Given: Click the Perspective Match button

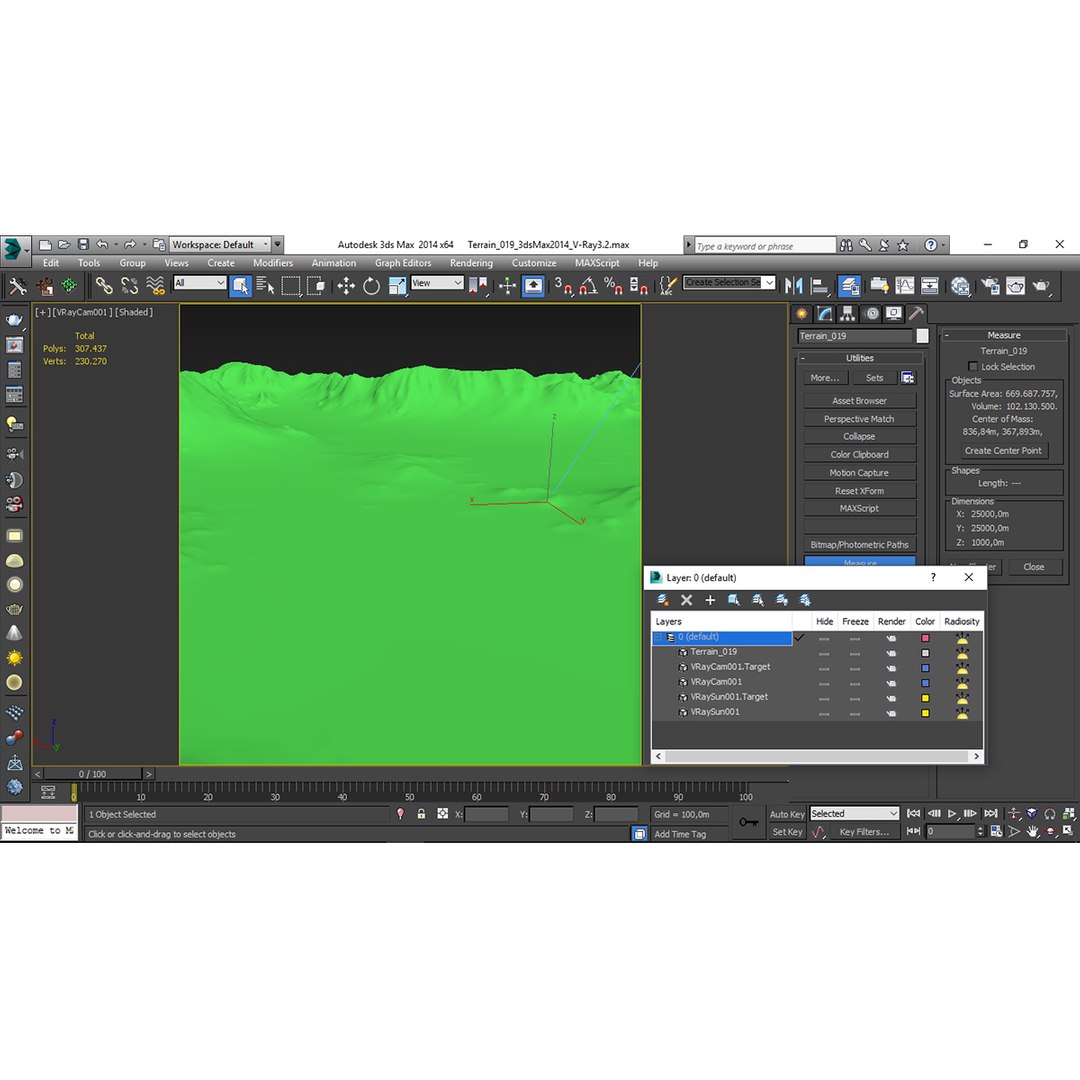Looking at the screenshot, I should click(860, 419).
